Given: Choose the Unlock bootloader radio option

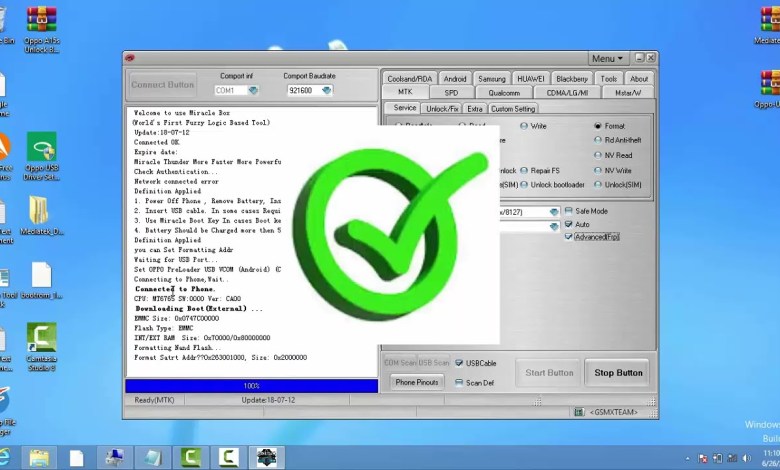Looking at the screenshot, I should click(x=552, y=185).
